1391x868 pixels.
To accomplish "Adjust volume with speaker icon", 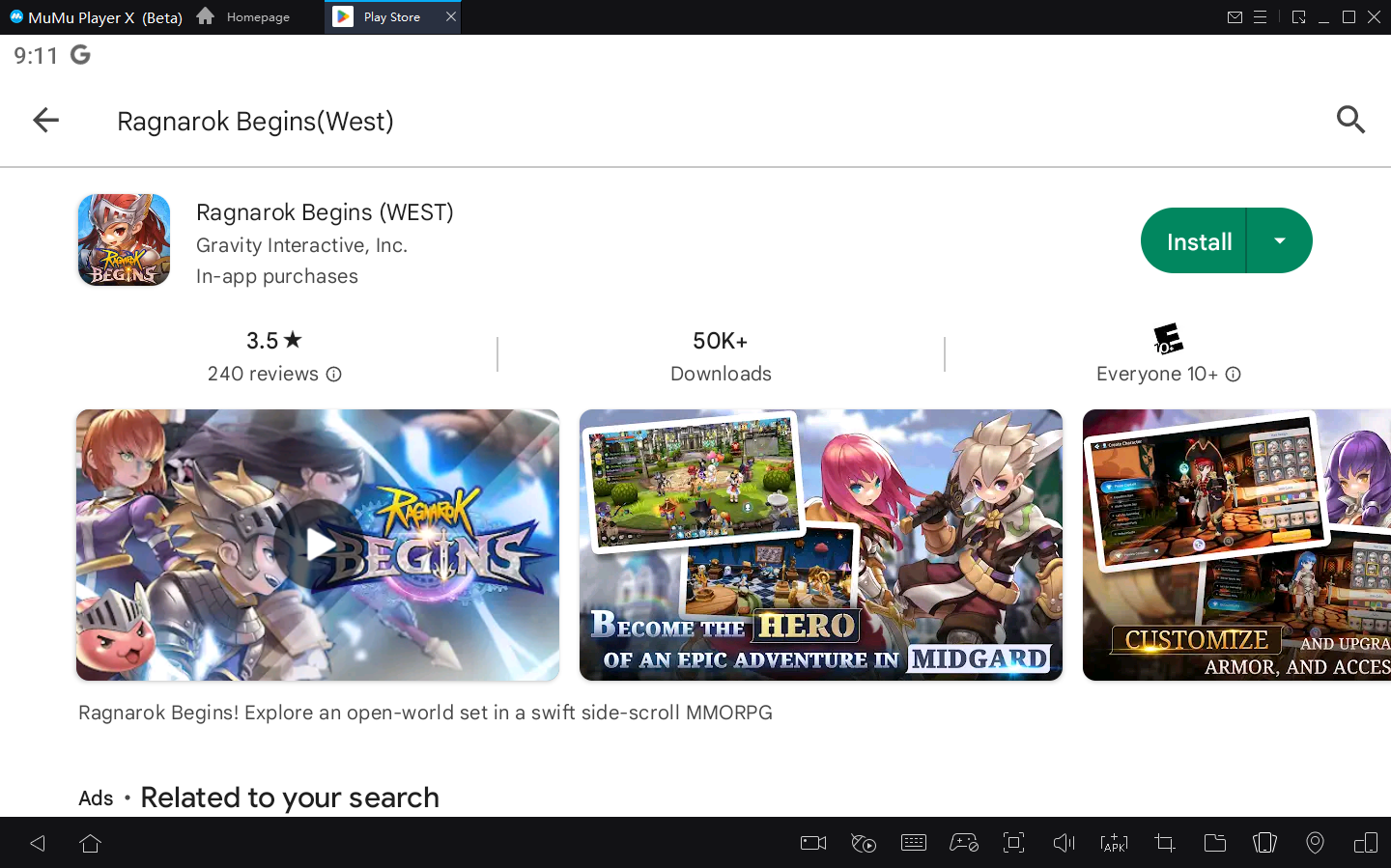I will pos(1064,843).
